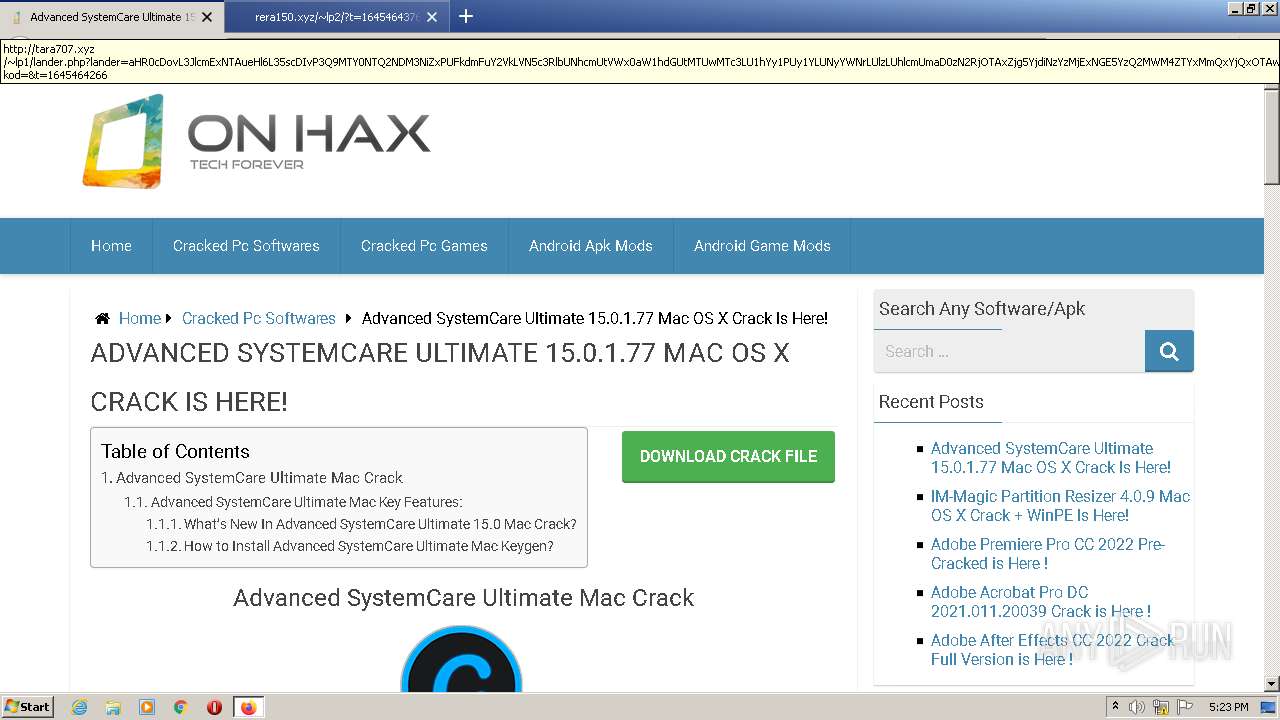This screenshot has height=720, width=1280.
Task: Switch to the rera150.xyz tab
Action: [x=336, y=17]
